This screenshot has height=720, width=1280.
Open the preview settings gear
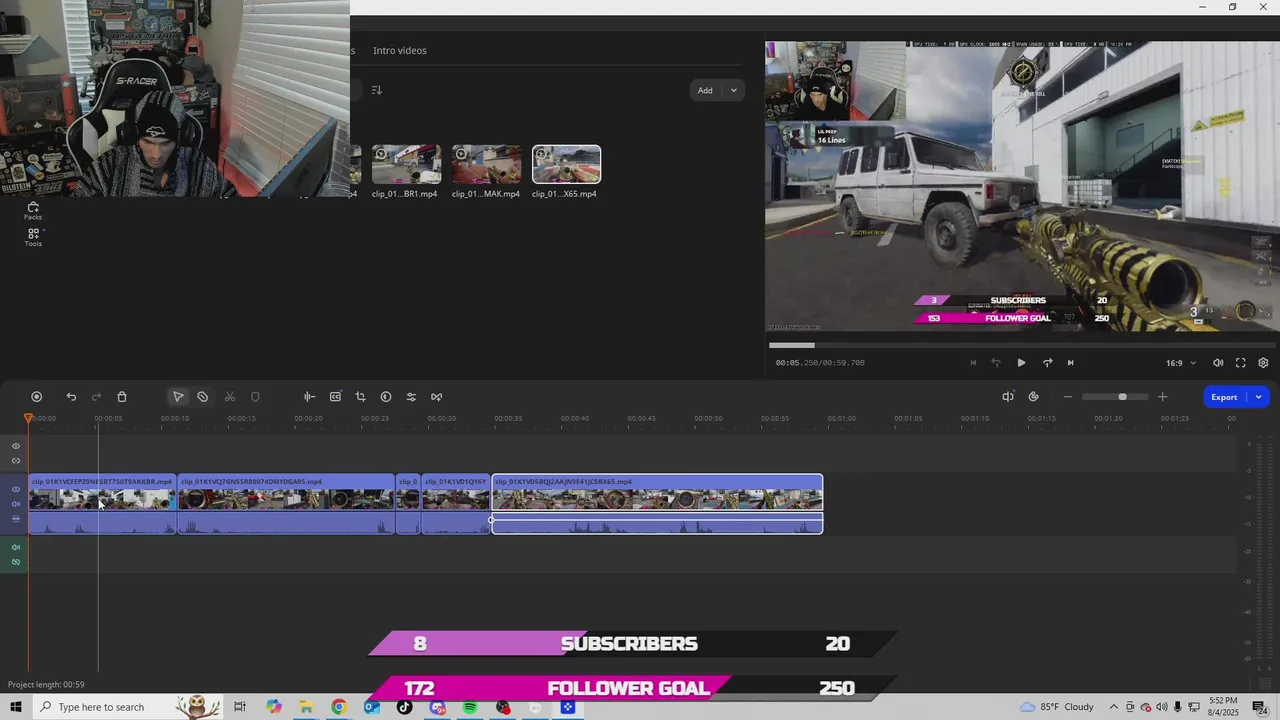1263,363
